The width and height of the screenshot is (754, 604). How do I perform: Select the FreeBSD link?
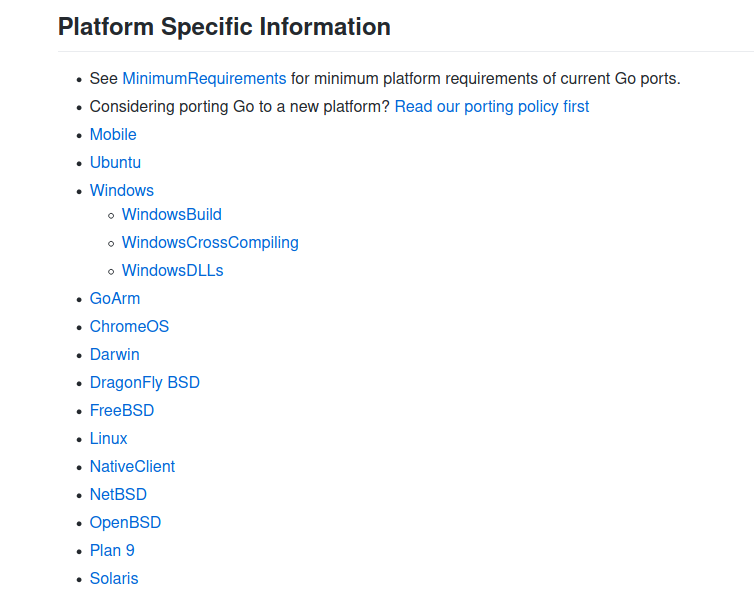(122, 410)
